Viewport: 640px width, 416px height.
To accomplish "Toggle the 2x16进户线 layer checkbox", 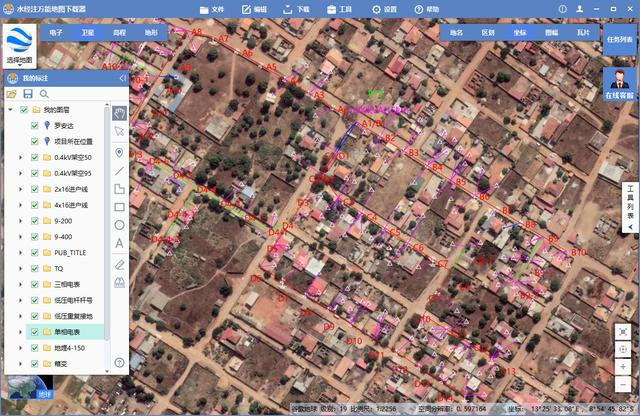I will coord(35,189).
